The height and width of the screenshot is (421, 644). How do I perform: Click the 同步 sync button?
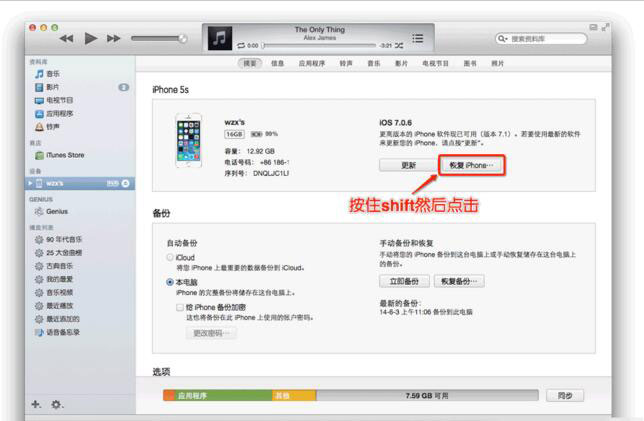pos(565,396)
